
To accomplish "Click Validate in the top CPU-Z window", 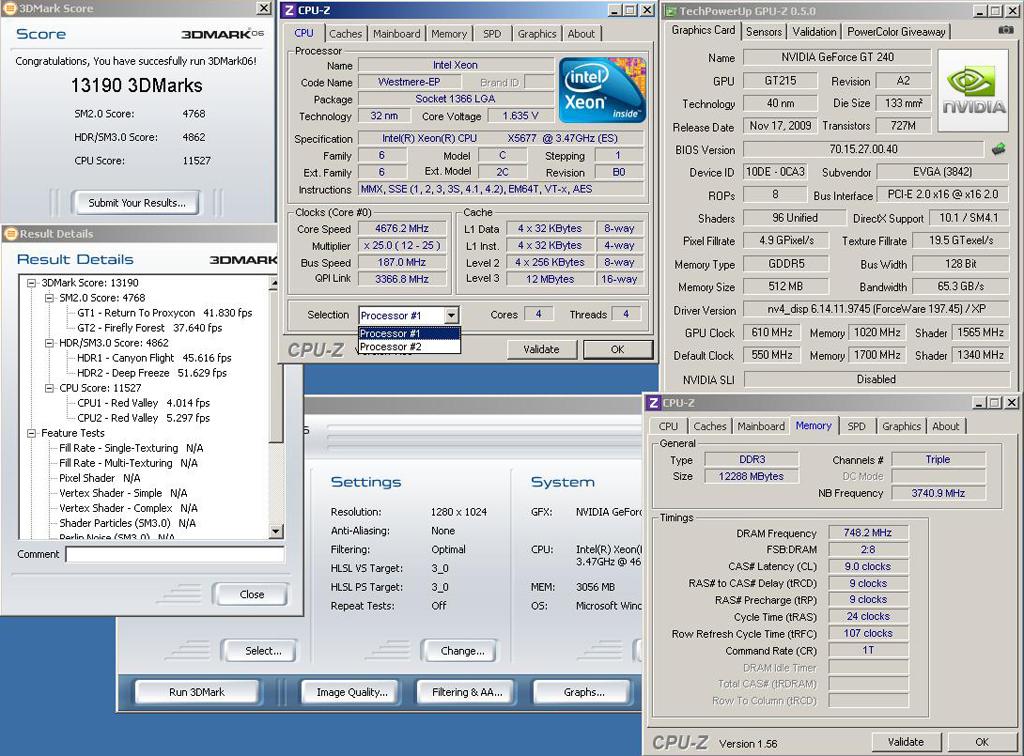I will tap(541, 349).
